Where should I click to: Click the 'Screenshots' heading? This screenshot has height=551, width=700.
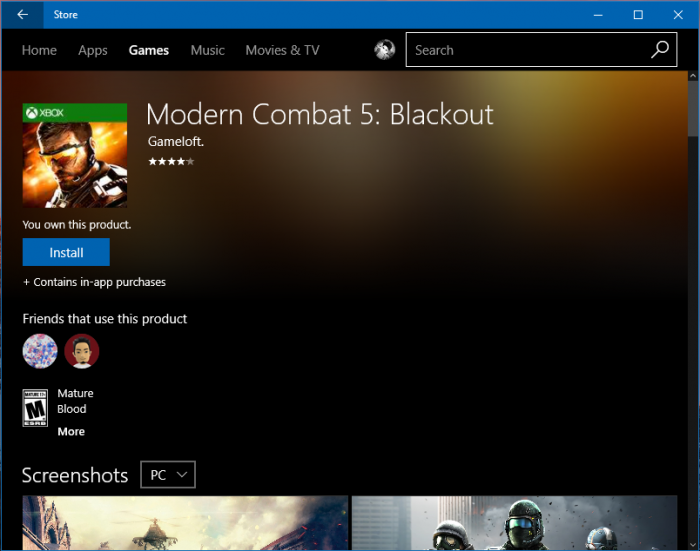tap(75, 475)
